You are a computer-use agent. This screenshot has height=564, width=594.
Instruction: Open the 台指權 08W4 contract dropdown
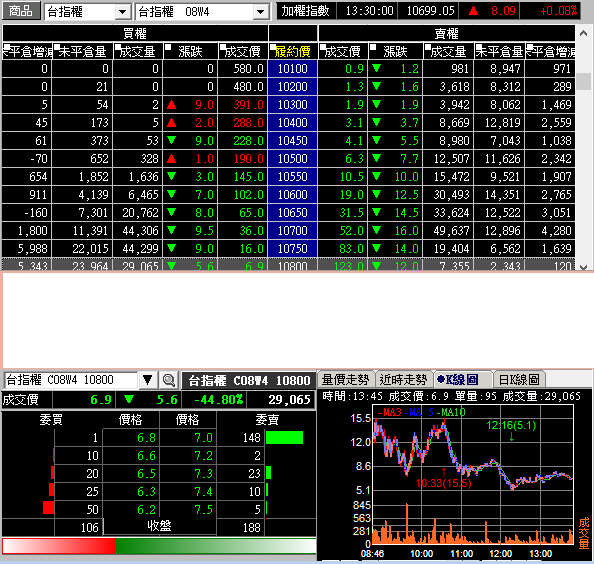260,12
